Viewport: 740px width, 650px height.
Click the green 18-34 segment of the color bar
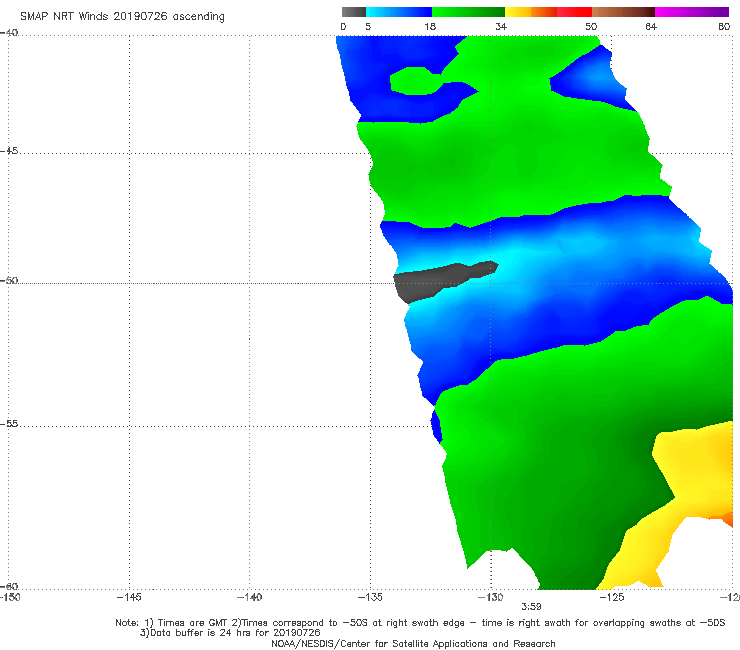coord(468,12)
